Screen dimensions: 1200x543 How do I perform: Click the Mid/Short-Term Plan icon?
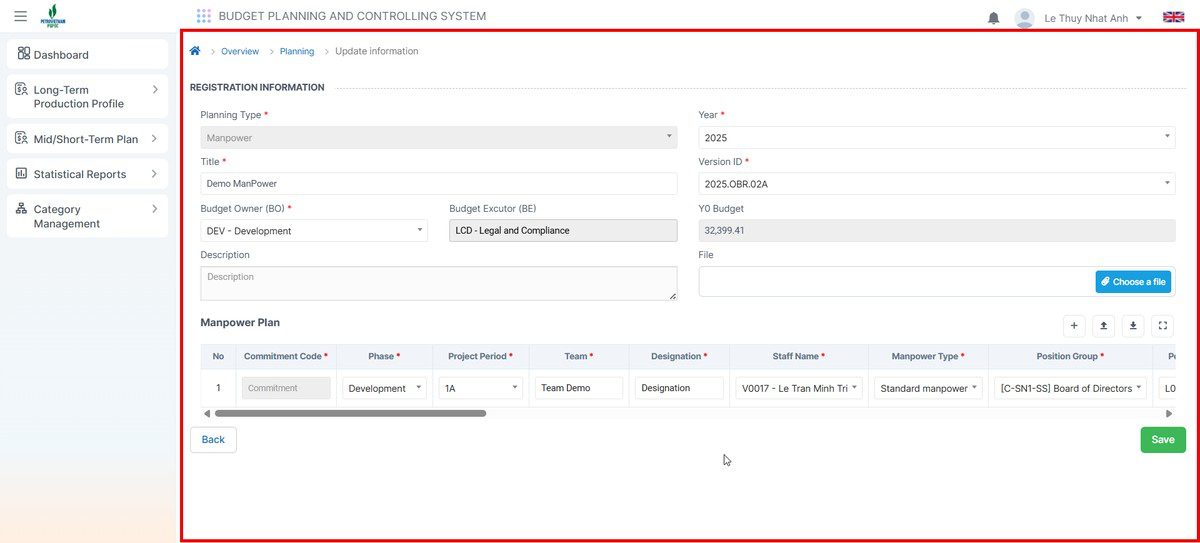pos(22,139)
